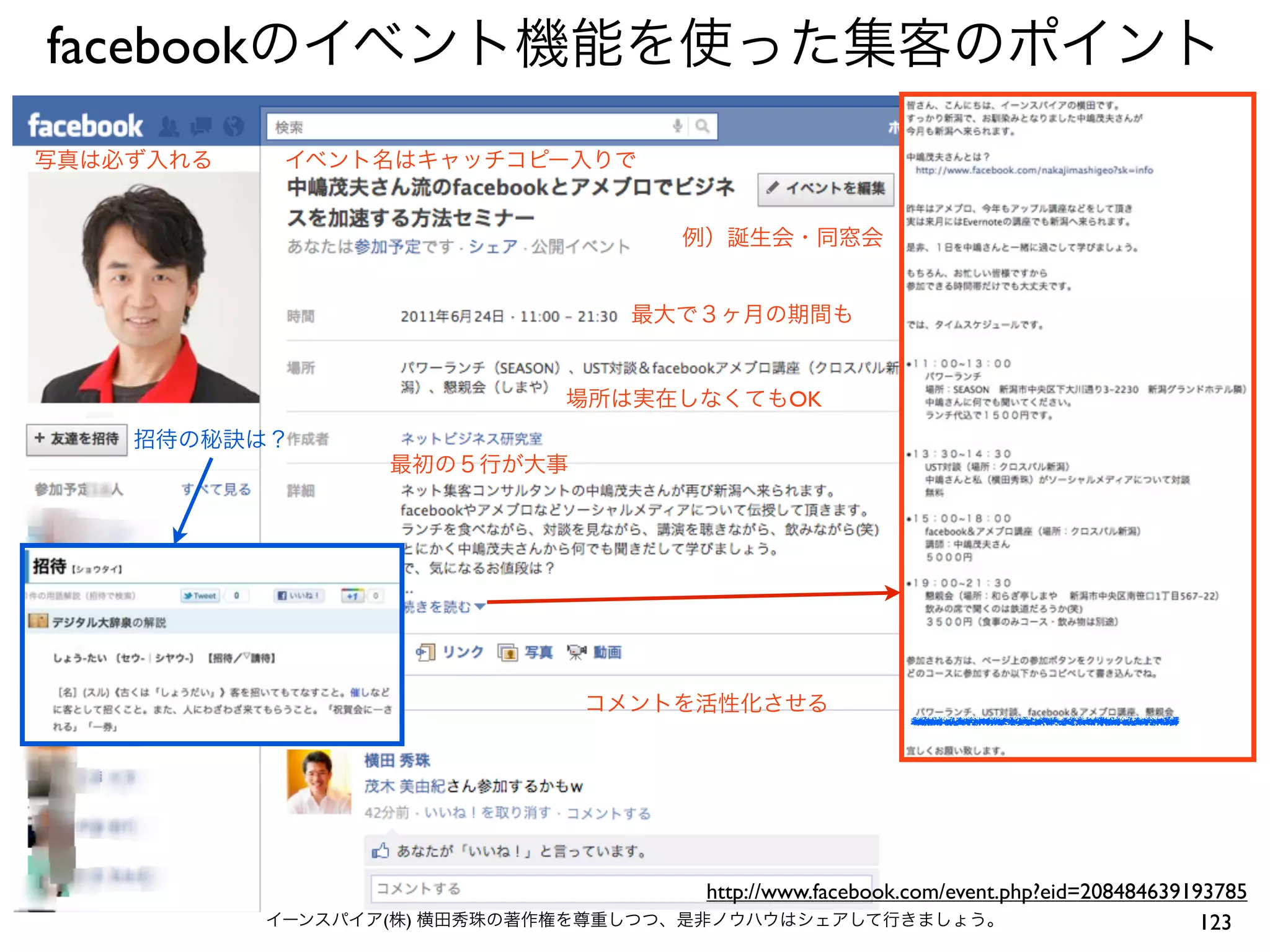Click the facebook logo in header
This screenshot has height=952, width=1270.
click(x=86, y=126)
